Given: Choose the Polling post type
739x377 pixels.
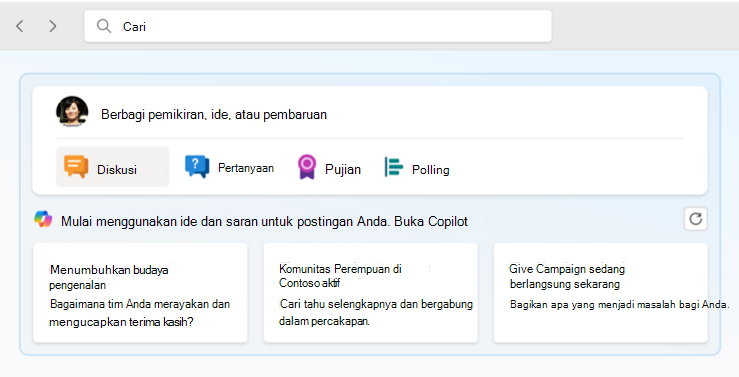Looking at the screenshot, I should pos(417,167).
